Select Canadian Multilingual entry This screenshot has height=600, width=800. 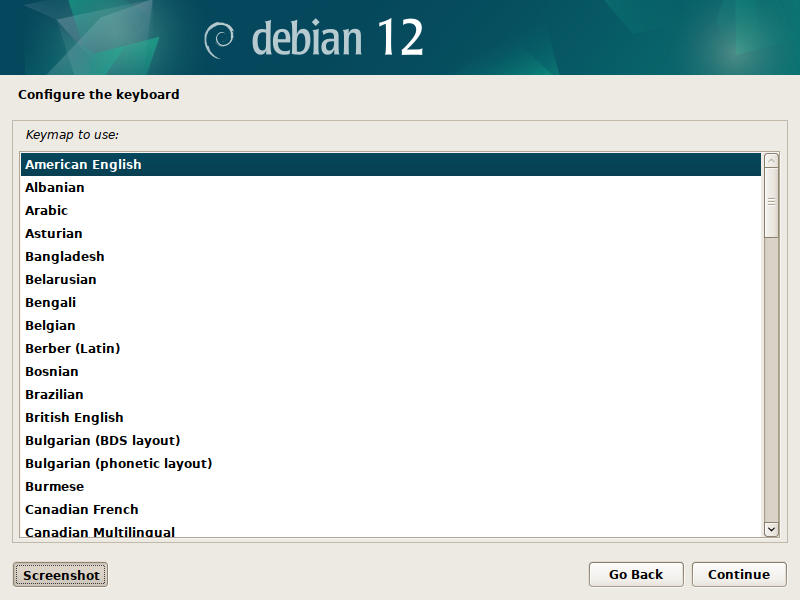(x=391, y=529)
